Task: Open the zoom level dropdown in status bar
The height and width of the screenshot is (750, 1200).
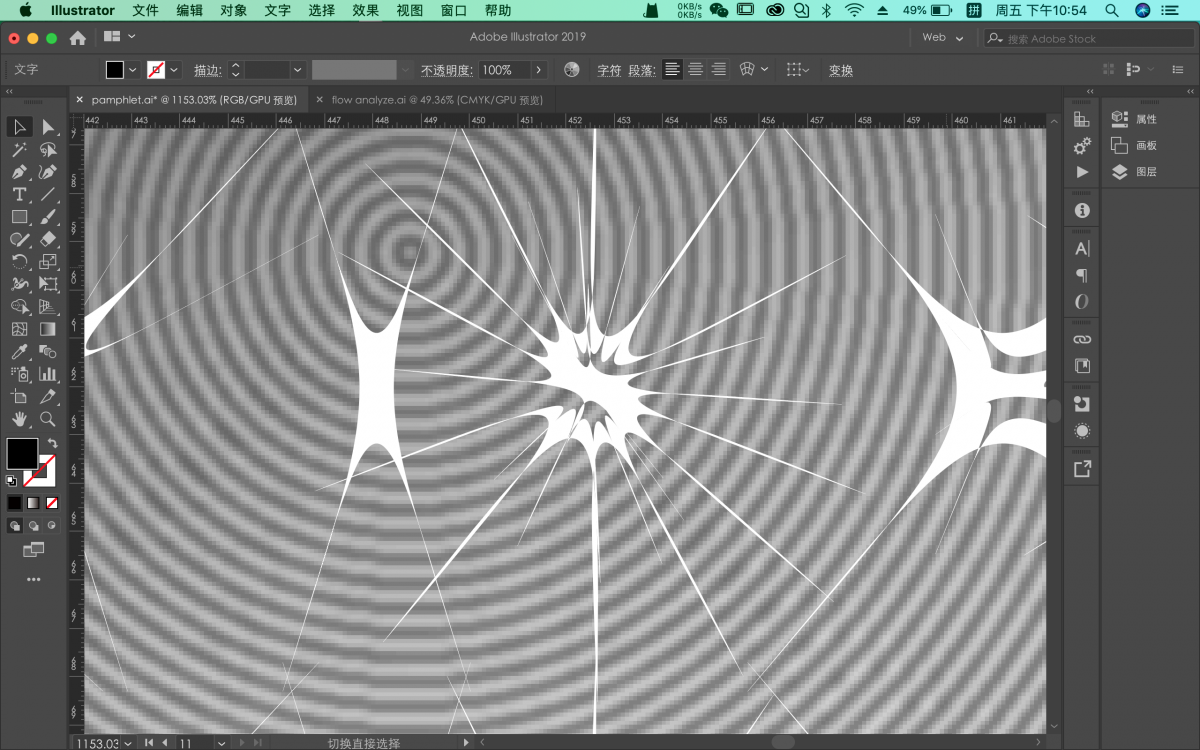Action: 128,743
